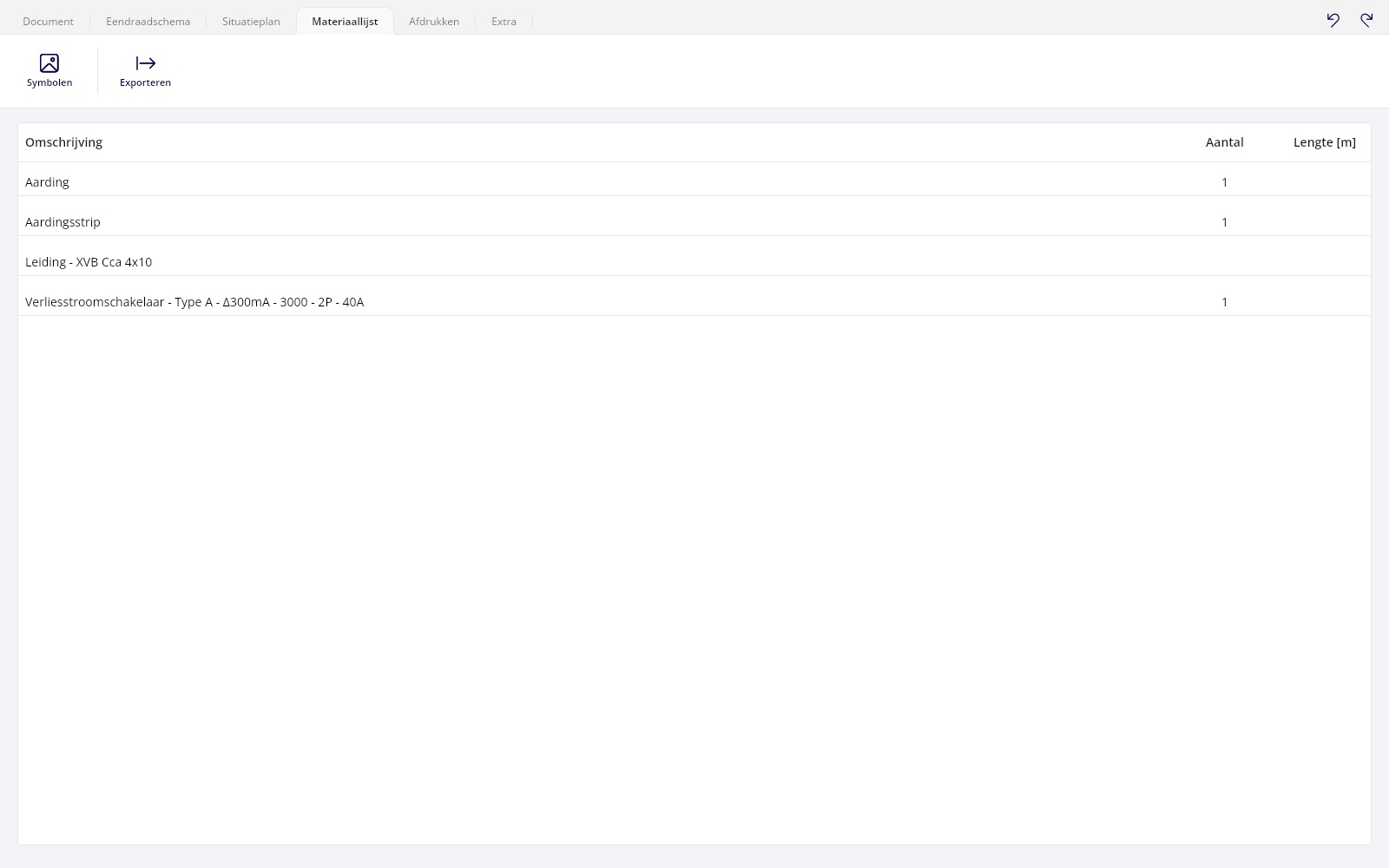The width and height of the screenshot is (1389, 868).
Task: Select the Aarding row
Action: tap(694, 180)
